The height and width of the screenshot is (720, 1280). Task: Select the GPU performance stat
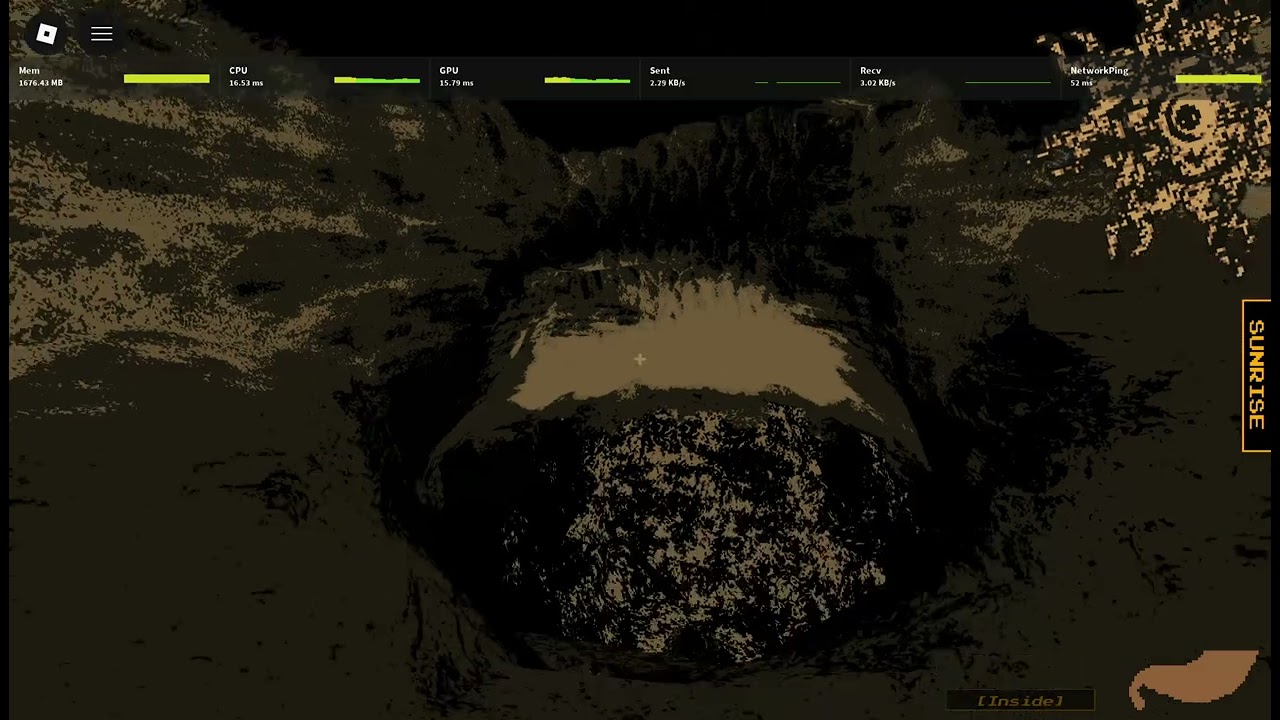[535, 77]
